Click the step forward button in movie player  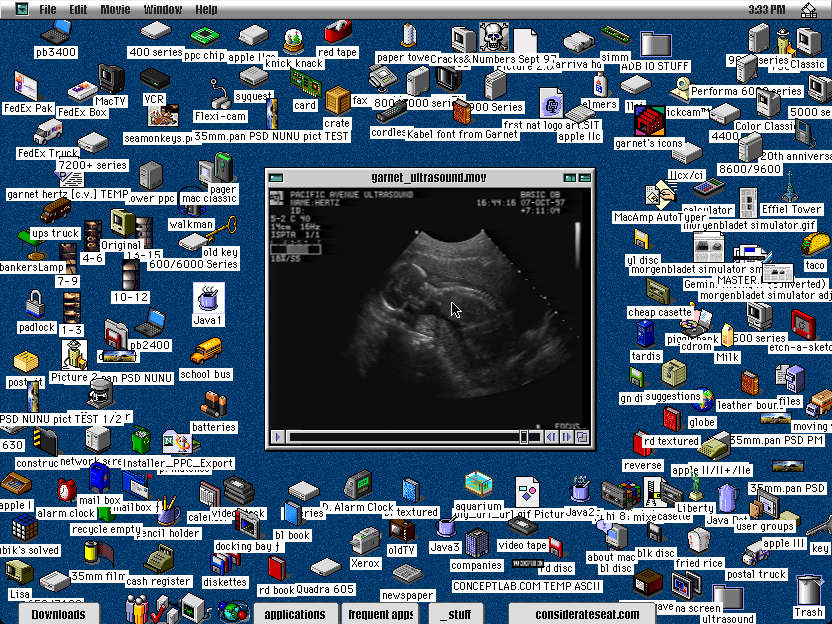coord(566,436)
